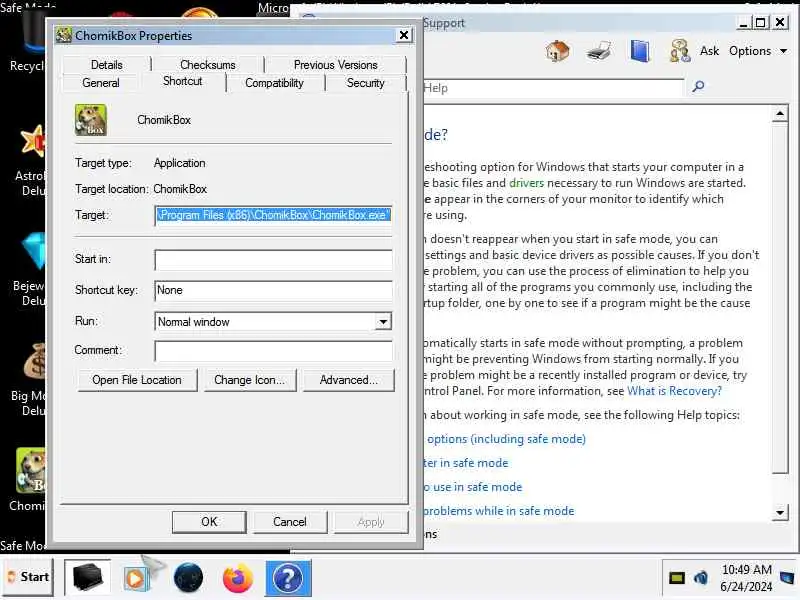Click the Help window vertical scrollbar thumb
The image size is (800, 600).
point(780,298)
